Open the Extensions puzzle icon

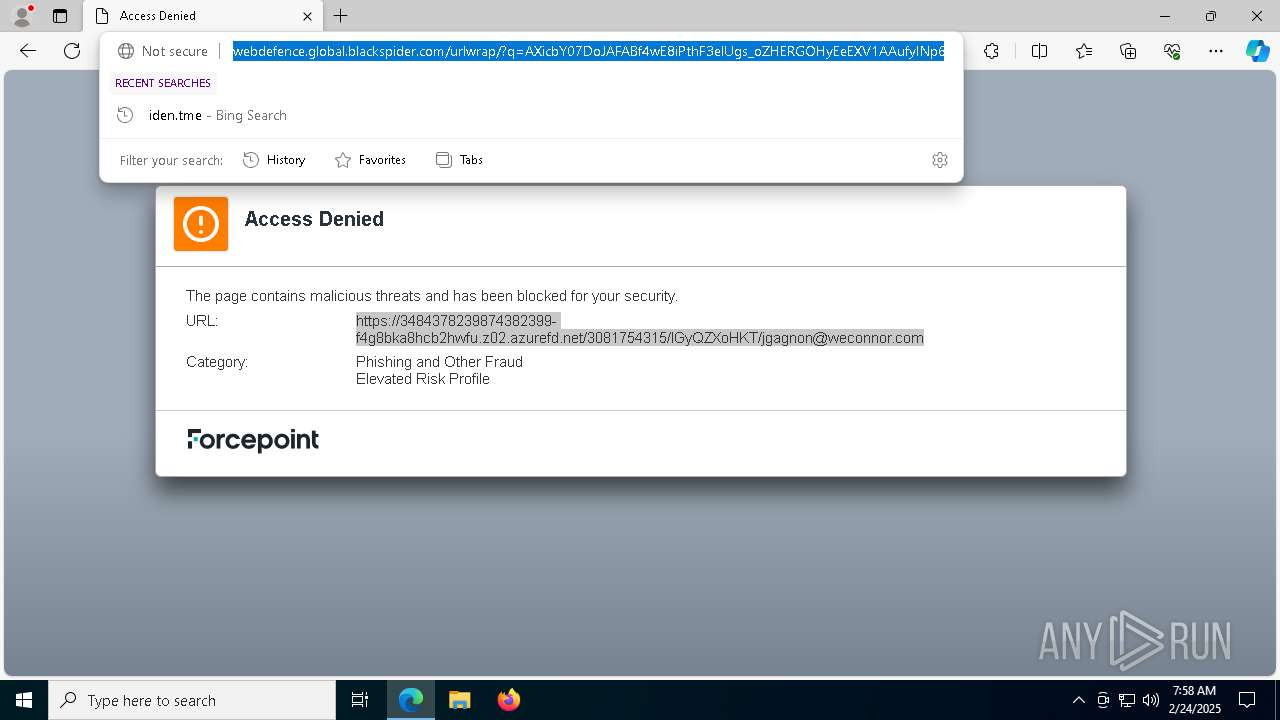[x=991, y=51]
